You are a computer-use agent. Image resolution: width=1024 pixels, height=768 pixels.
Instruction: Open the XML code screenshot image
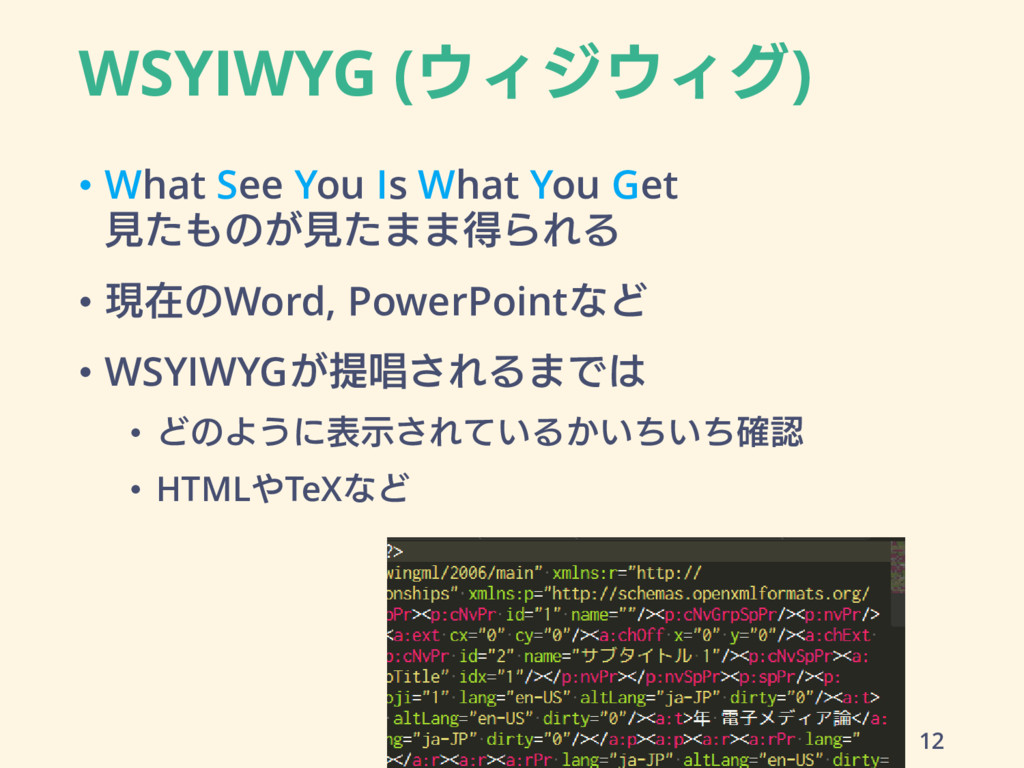click(646, 652)
